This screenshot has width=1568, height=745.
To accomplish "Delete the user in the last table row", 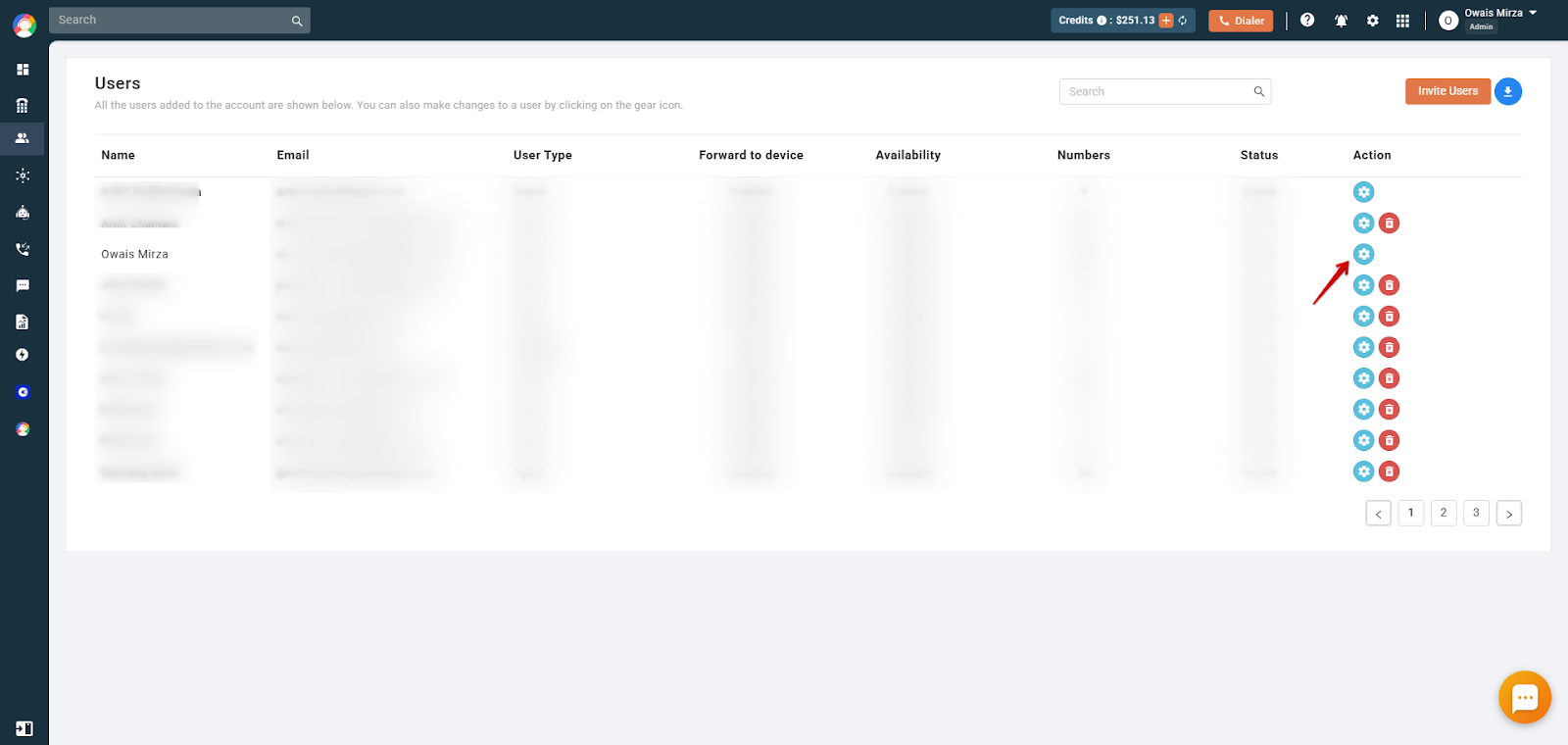I will tap(1389, 472).
